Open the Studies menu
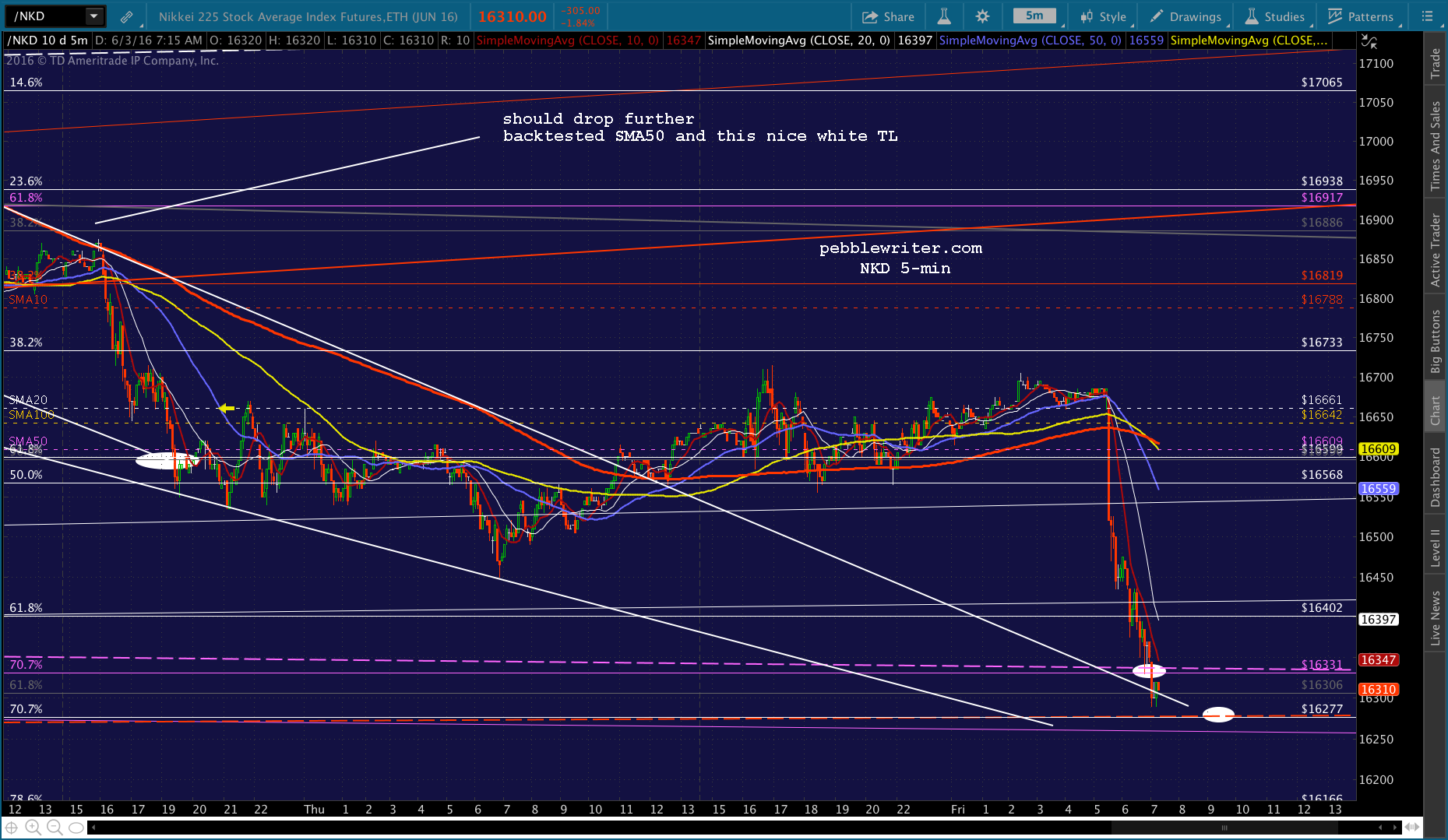 coord(1275,16)
